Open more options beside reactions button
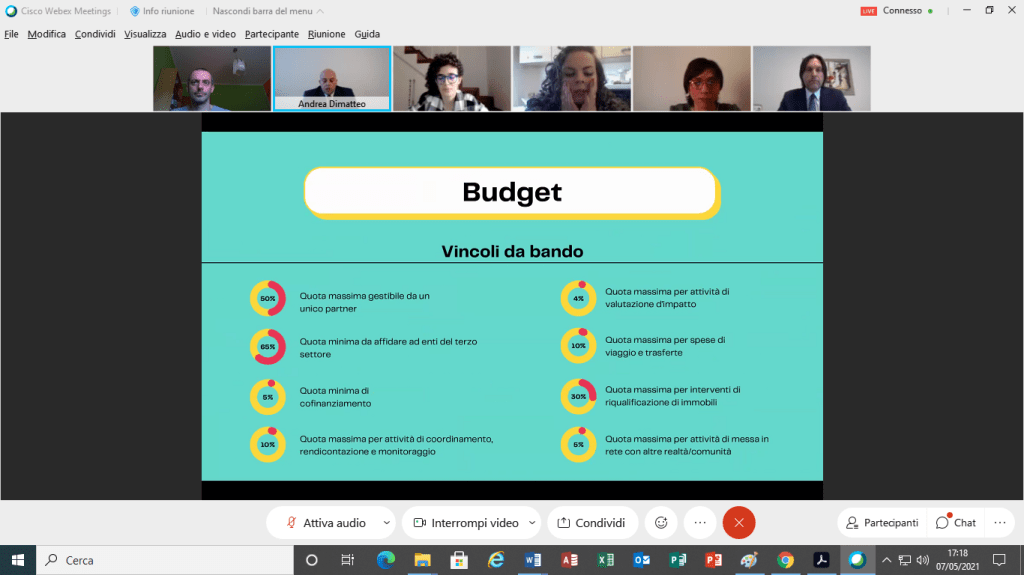 coord(700,522)
